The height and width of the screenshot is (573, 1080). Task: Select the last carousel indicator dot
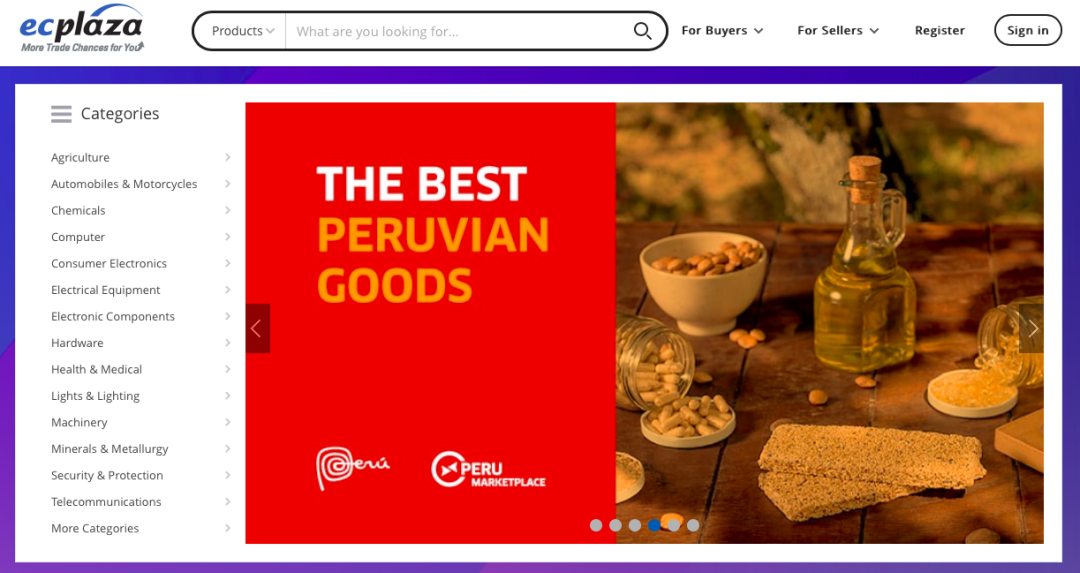click(x=693, y=525)
